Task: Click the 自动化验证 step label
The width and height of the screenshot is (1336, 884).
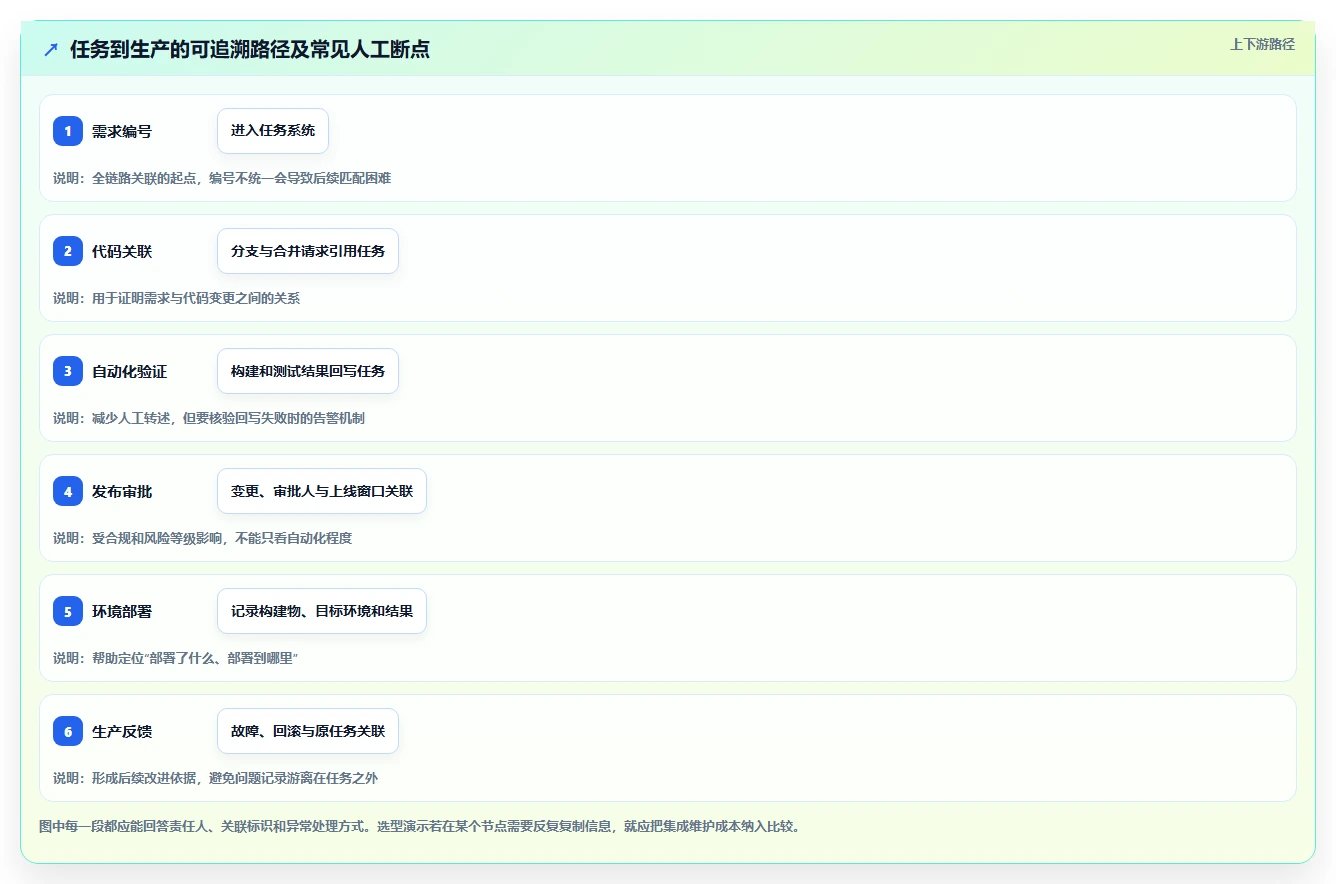Action: point(130,371)
